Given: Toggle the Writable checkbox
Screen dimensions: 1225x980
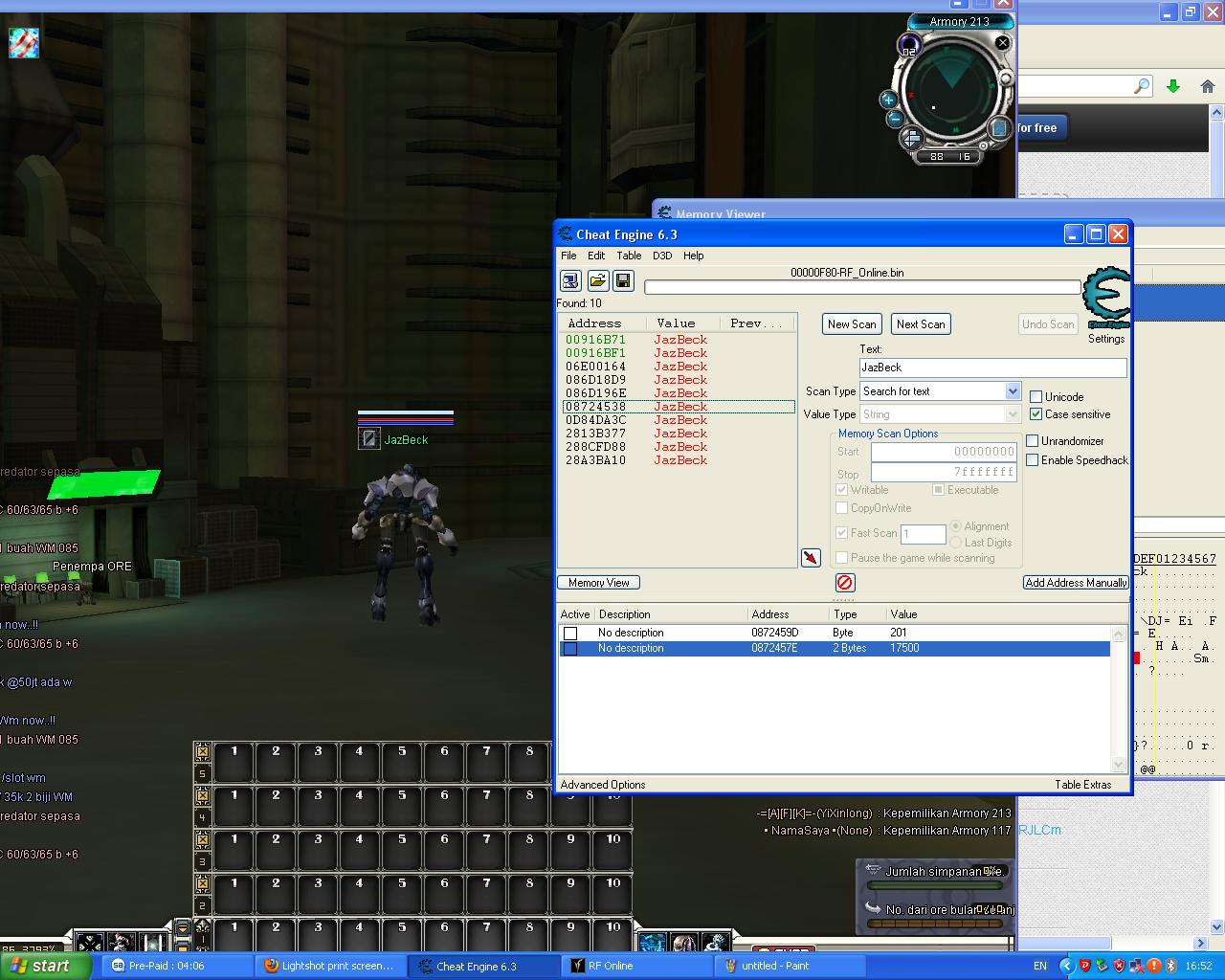Looking at the screenshot, I should (x=842, y=490).
